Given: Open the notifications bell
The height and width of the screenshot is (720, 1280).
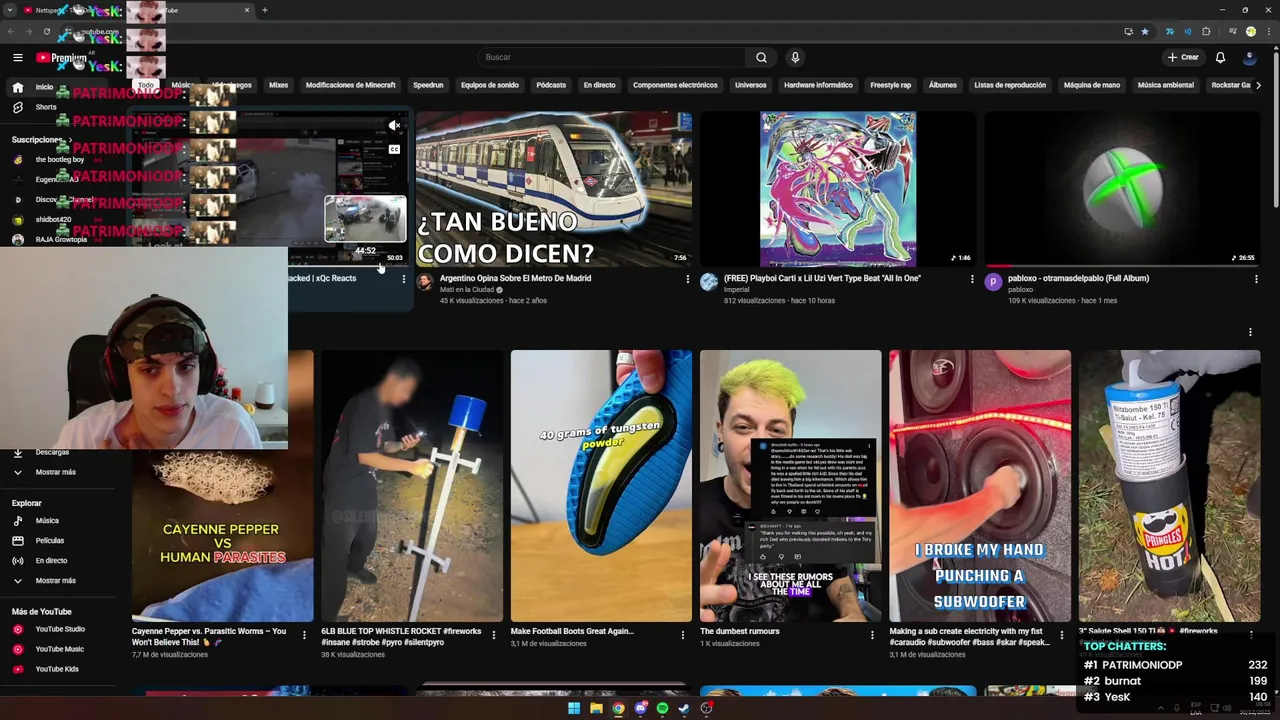Looking at the screenshot, I should (x=1220, y=57).
